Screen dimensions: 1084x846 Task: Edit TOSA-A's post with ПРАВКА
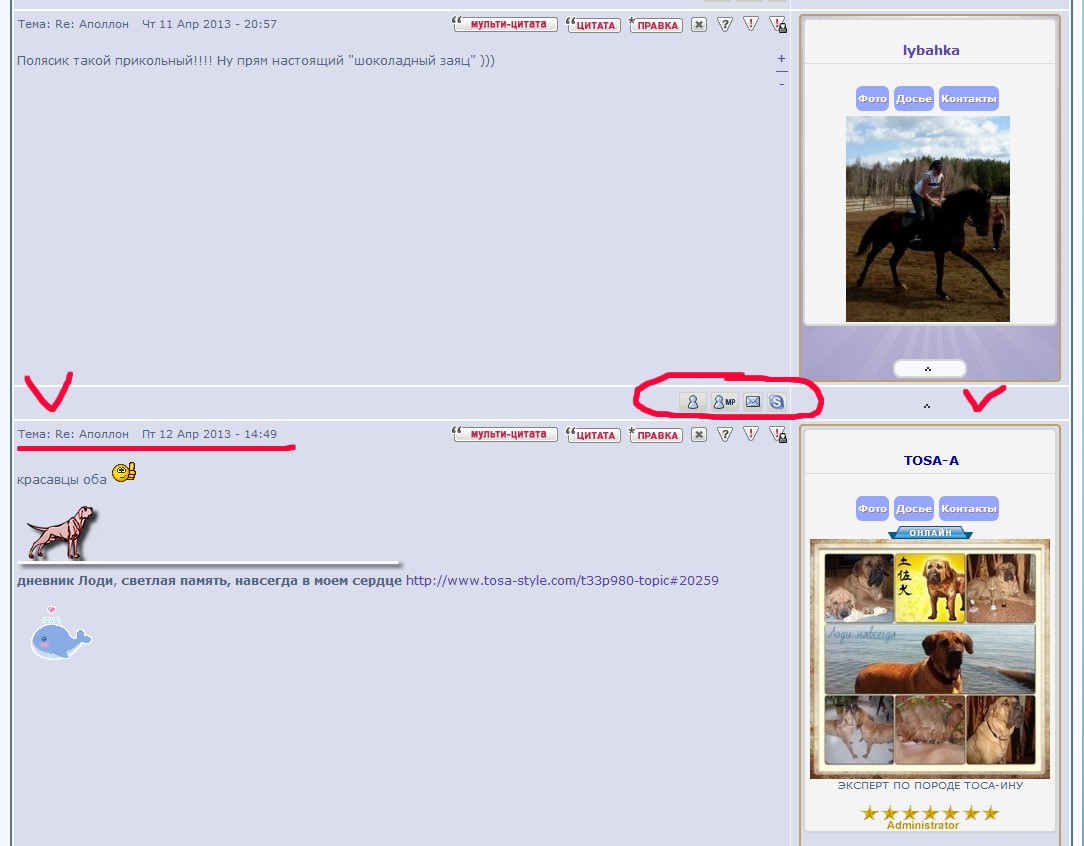[x=655, y=435]
